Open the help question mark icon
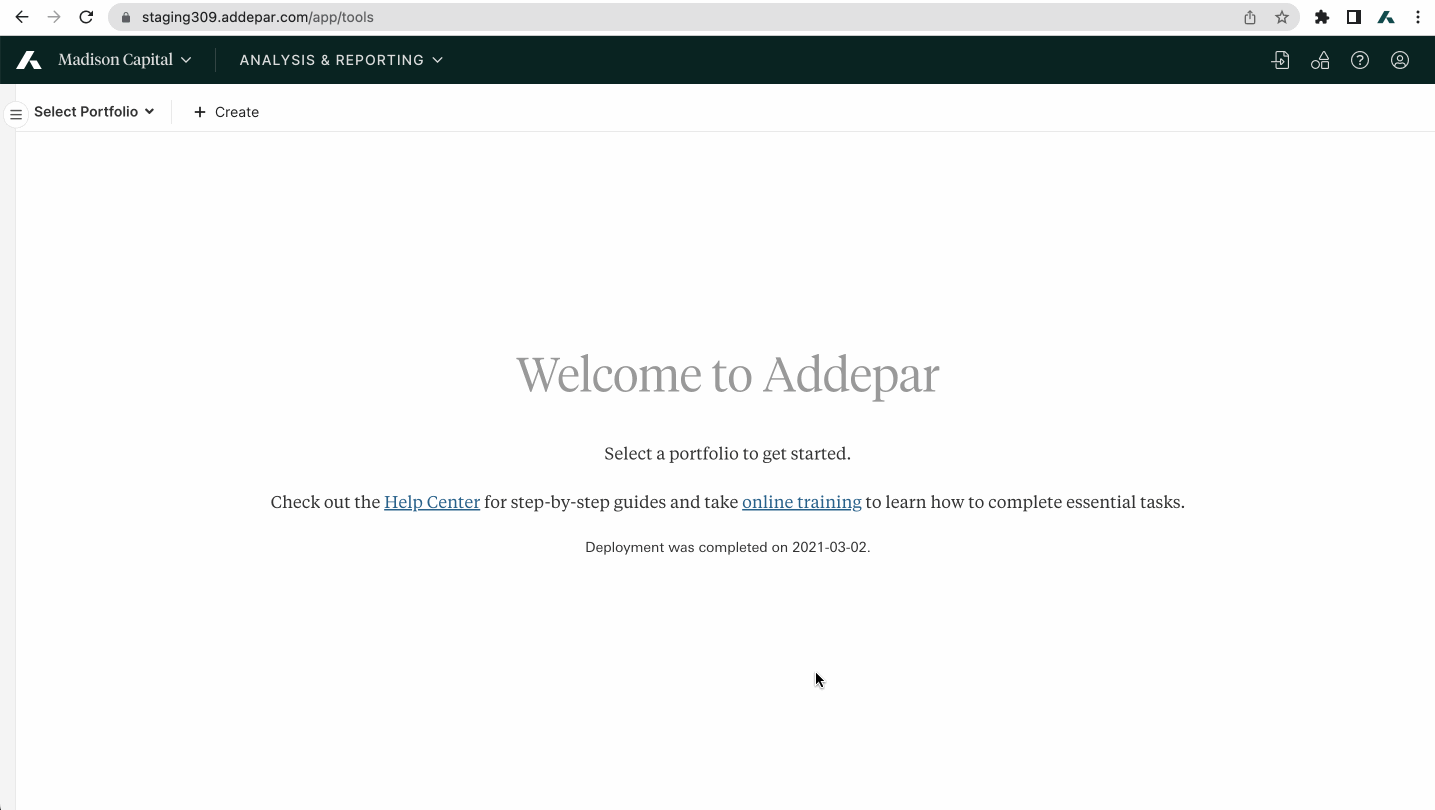 pos(1360,60)
